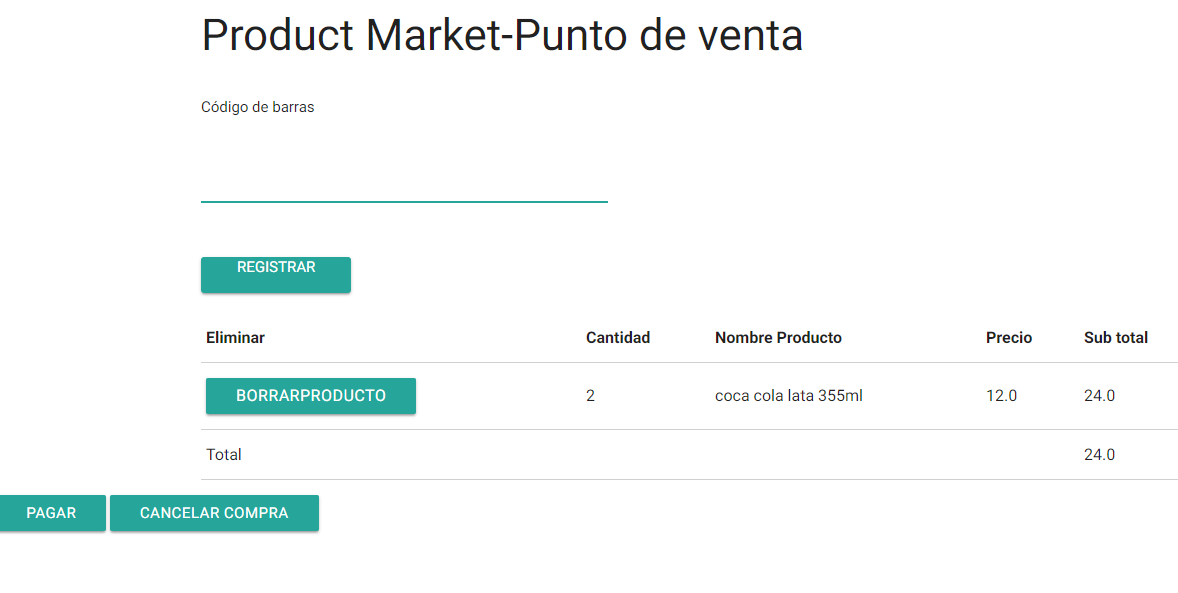Click the product subtotal 24.0 cell
This screenshot has height=593, width=1178.
tap(1099, 395)
